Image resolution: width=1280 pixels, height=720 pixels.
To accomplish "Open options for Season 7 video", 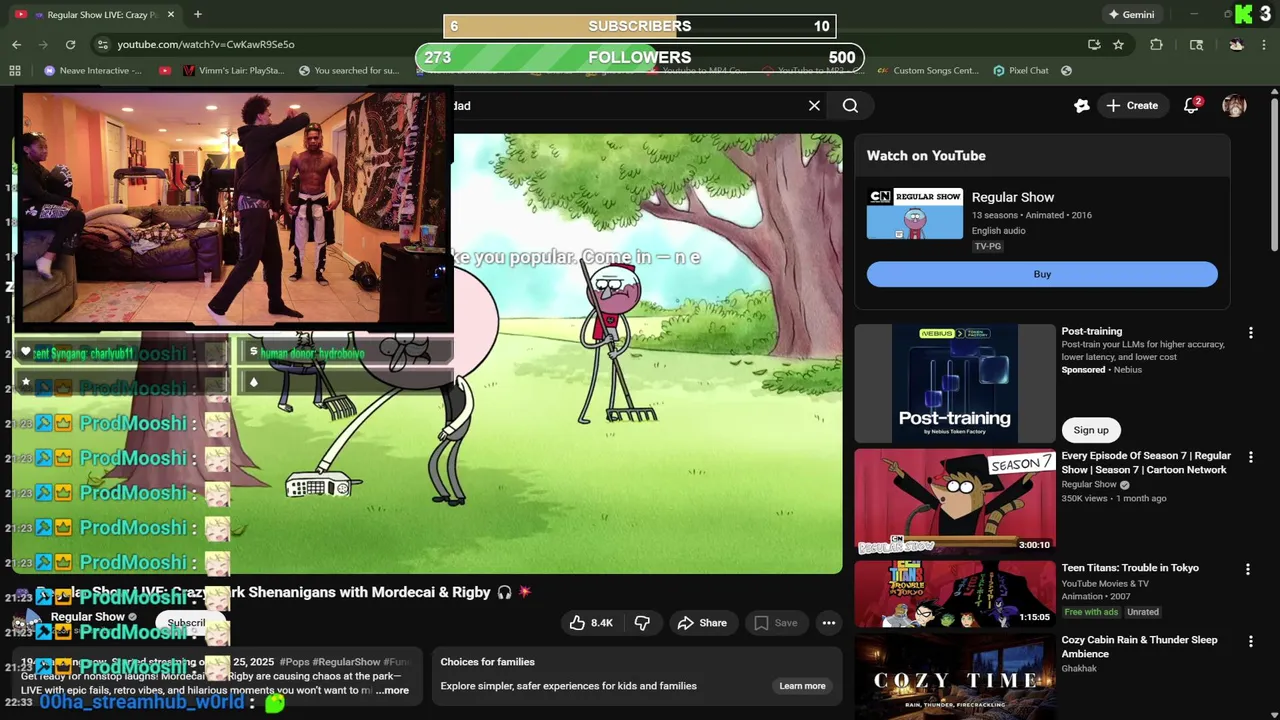I will click(x=1250, y=456).
